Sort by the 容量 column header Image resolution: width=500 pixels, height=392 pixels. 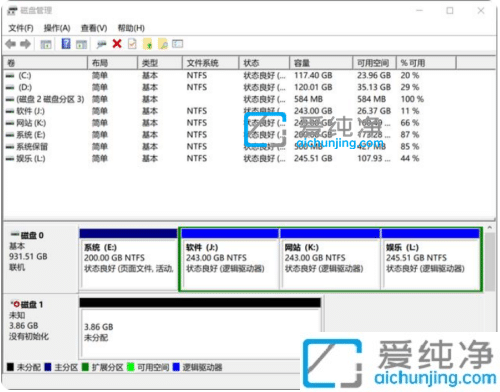pyautogui.click(x=321, y=63)
